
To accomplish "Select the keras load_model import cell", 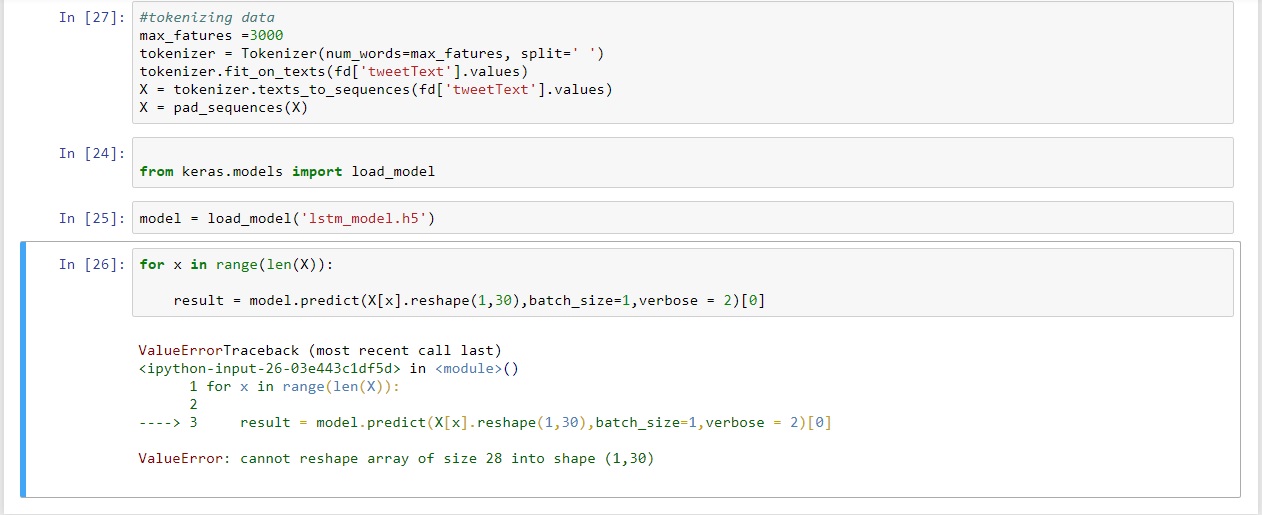I will coord(682,162).
